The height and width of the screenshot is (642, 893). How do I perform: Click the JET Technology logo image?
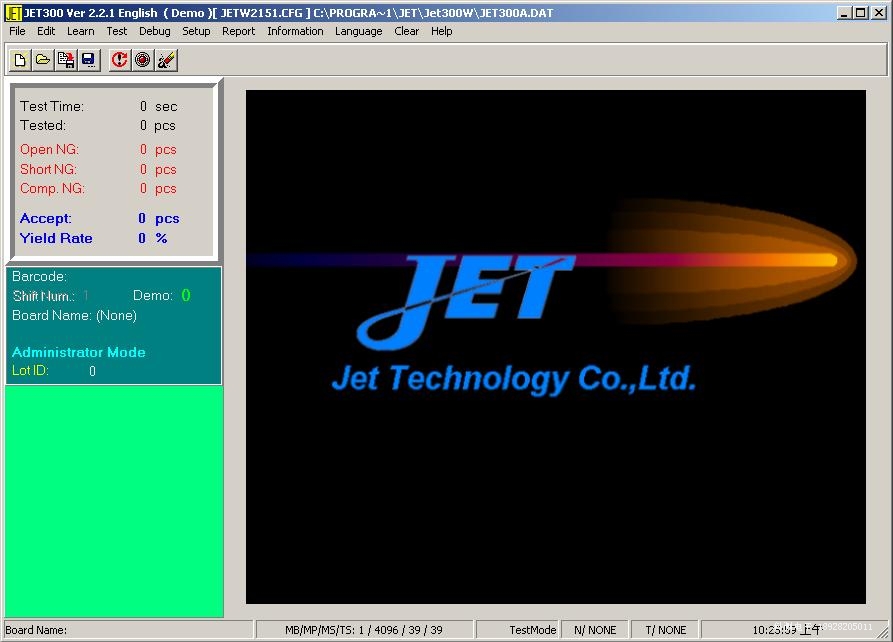556,346
